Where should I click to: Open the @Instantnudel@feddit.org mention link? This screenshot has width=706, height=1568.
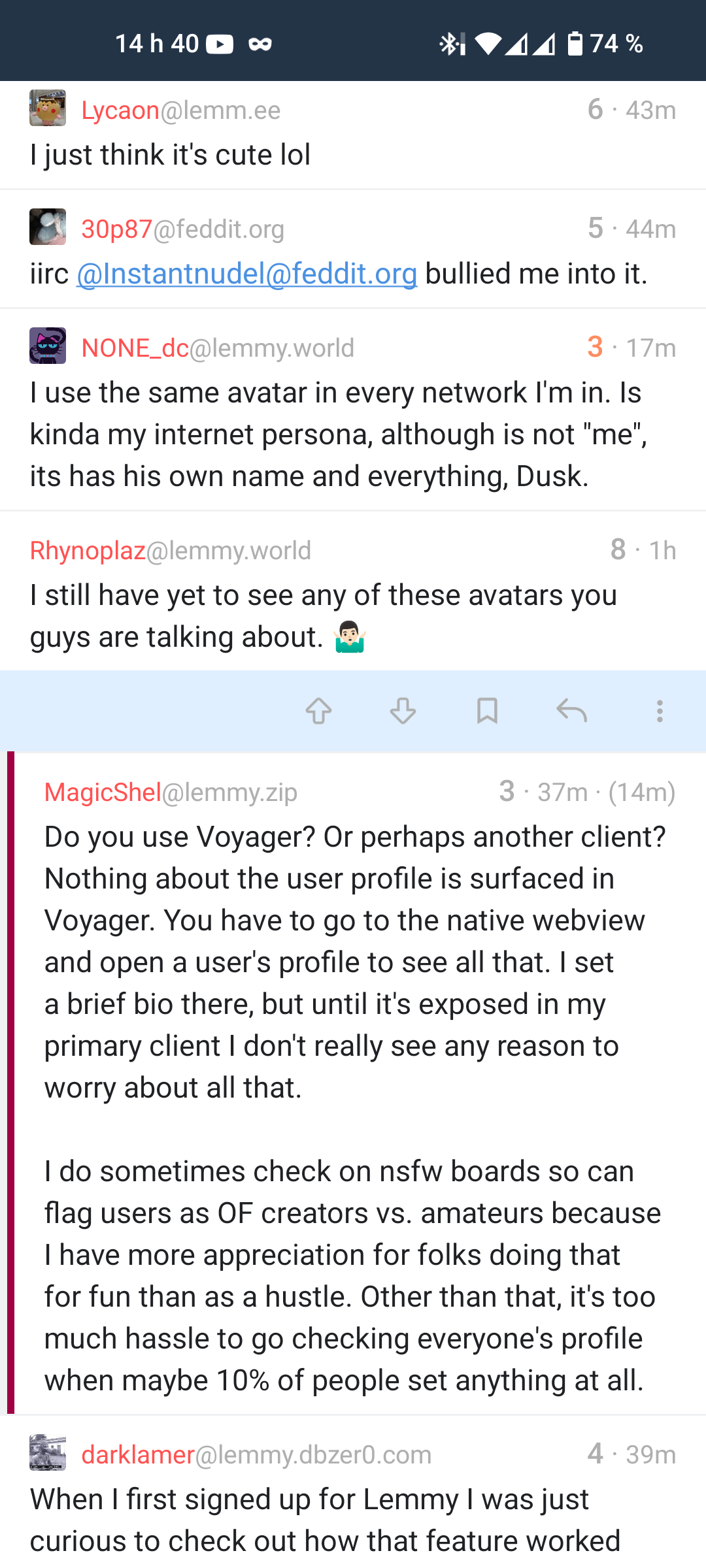coord(247,274)
